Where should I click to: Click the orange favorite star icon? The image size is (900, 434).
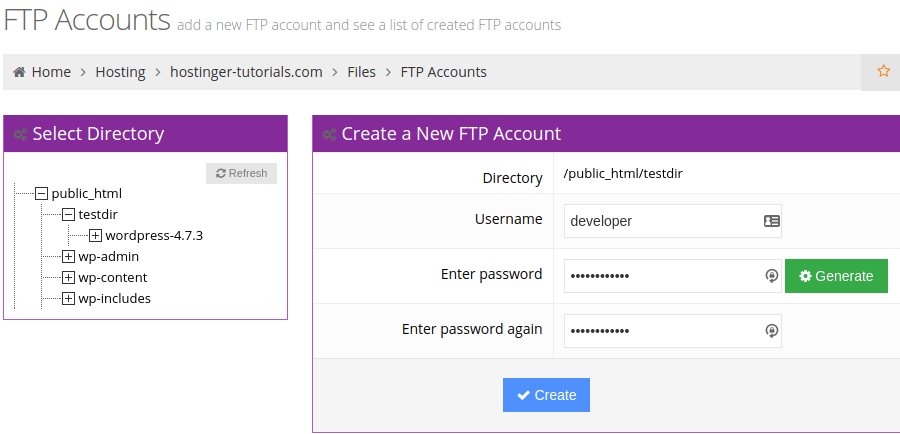(883, 71)
